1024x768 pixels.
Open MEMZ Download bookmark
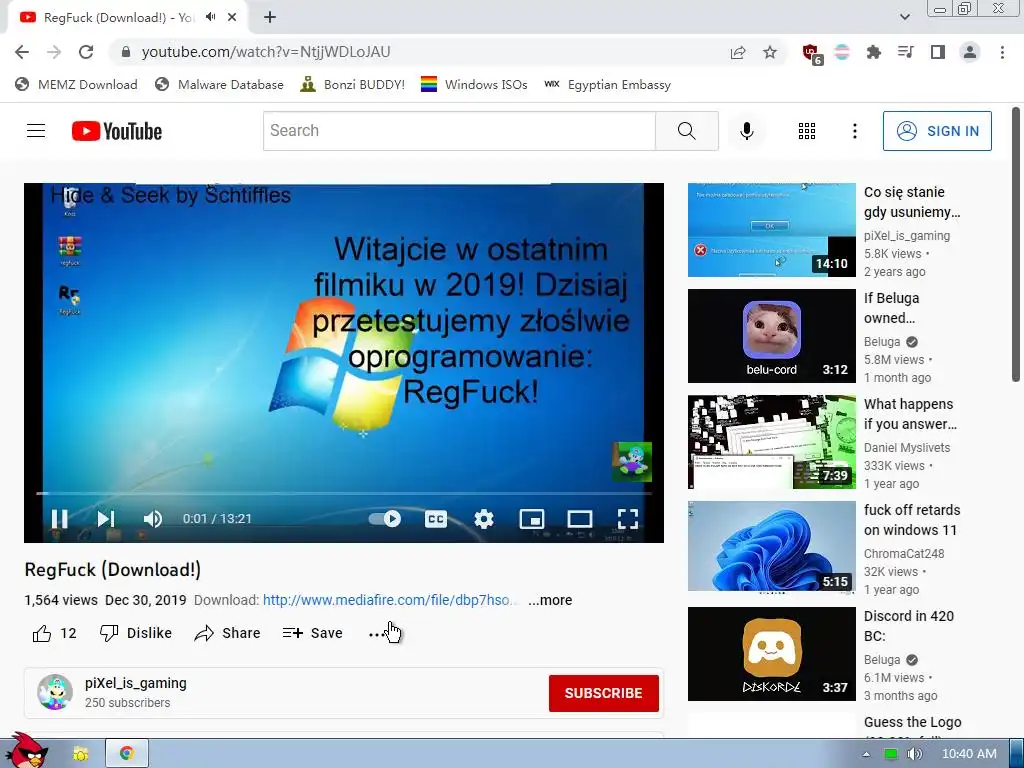[76, 84]
